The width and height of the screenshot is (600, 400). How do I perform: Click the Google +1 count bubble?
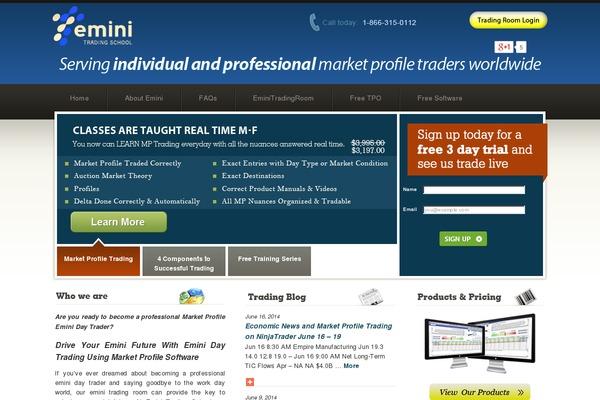[x=521, y=47]
